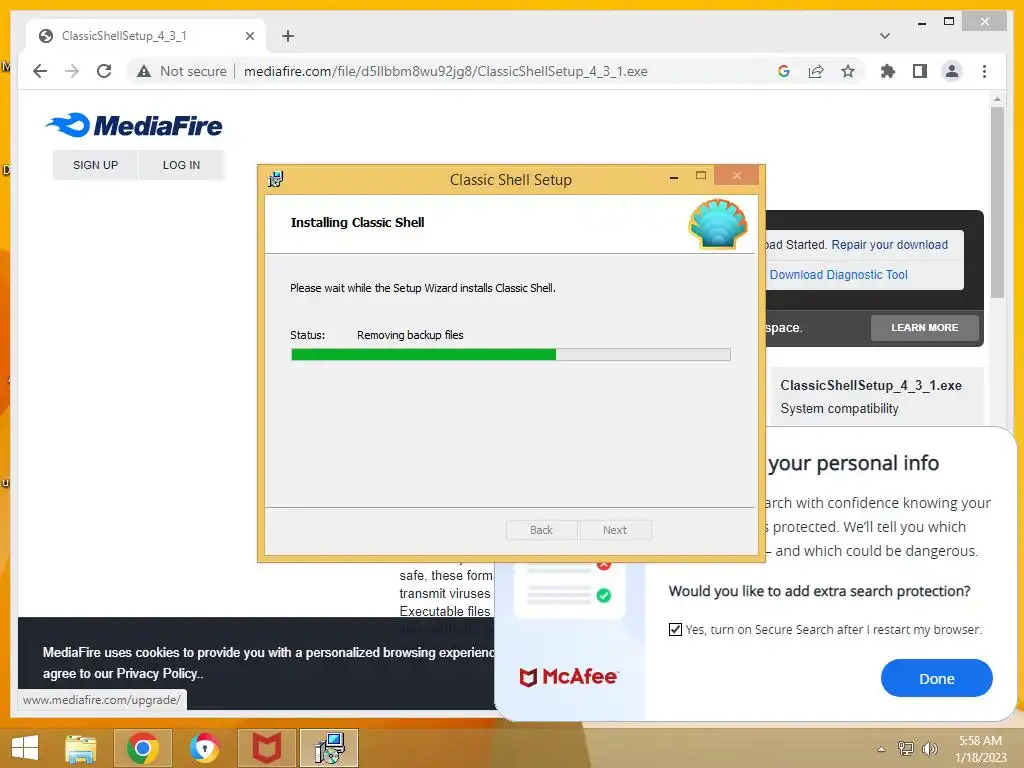
Task: Open the Download Diagnostic Tool link
Action: [839, 275]
